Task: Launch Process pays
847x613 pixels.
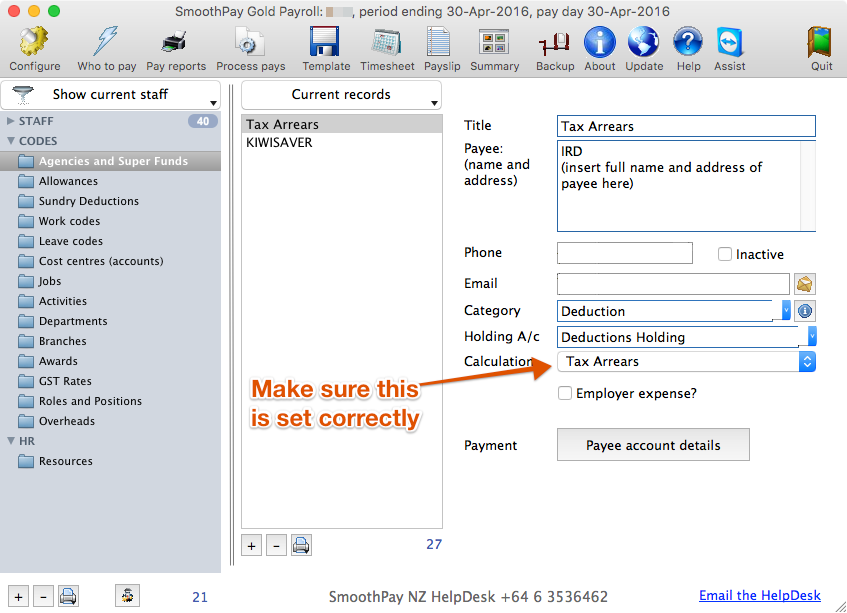Action: [251, 49]
